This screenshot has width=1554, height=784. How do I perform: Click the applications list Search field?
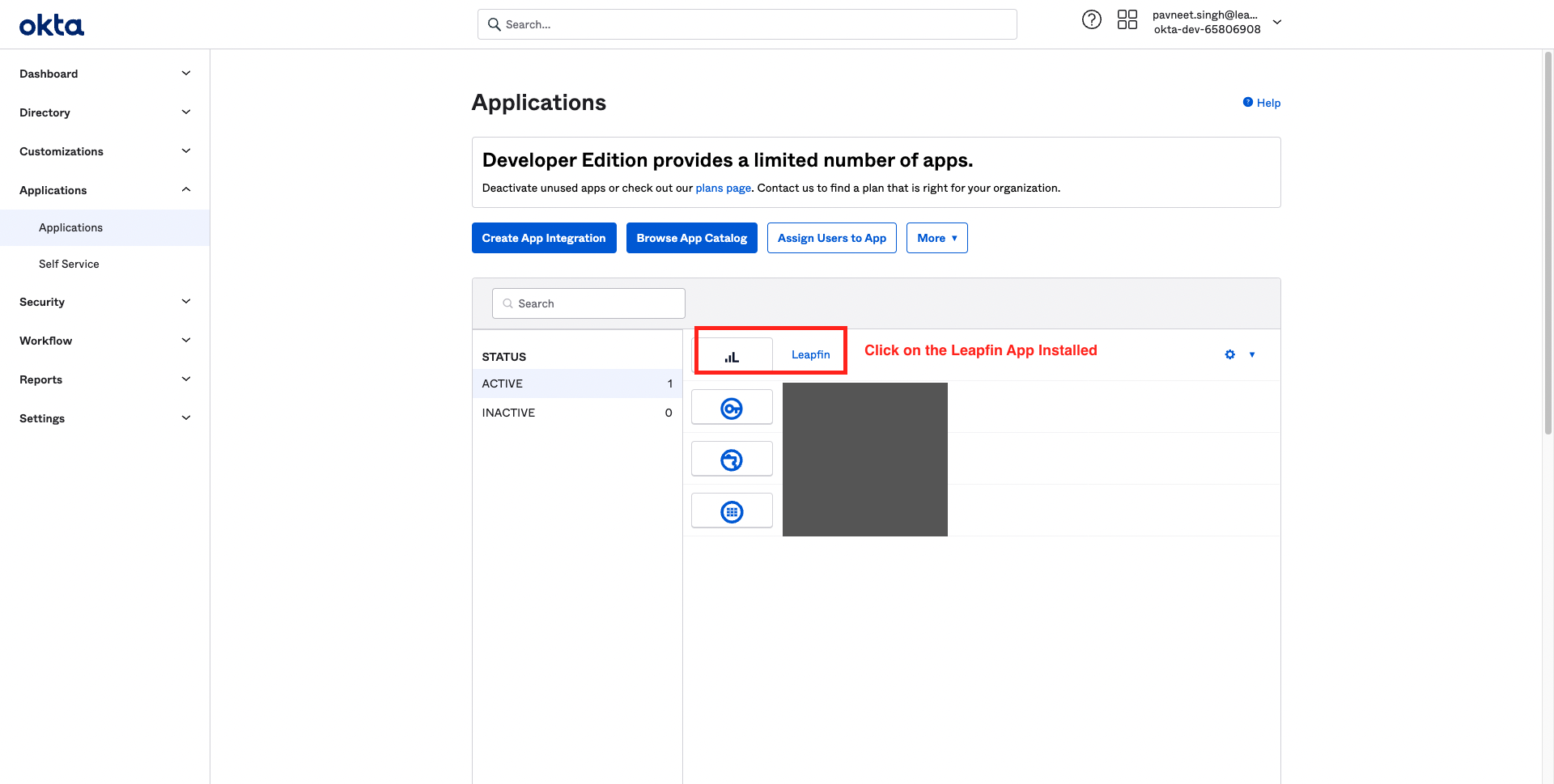588,303
